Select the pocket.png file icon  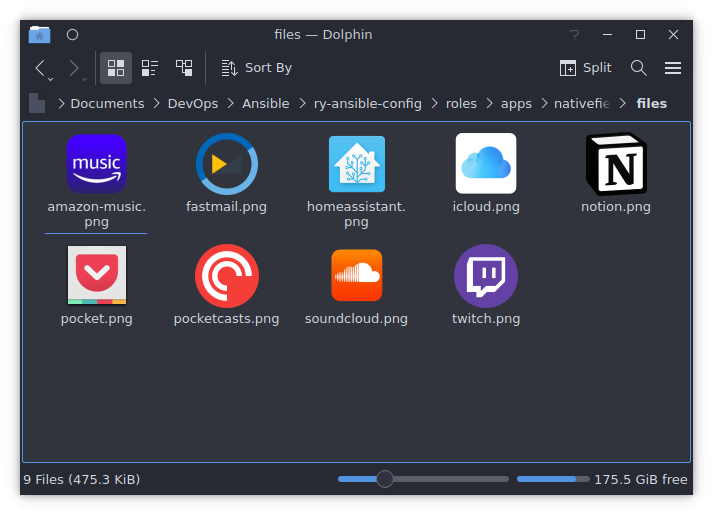pos(97,275)
